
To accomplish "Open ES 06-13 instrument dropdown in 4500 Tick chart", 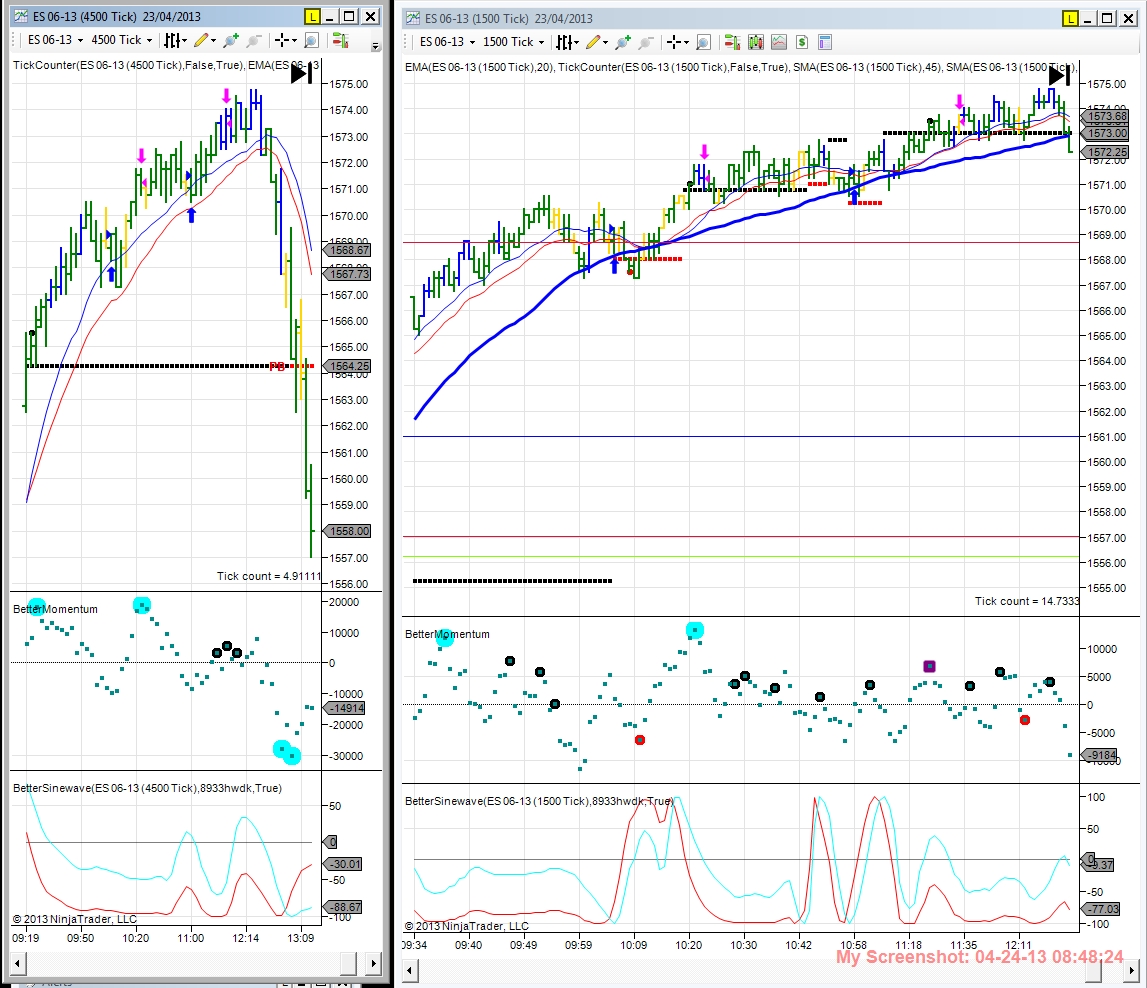I will 55,40.
